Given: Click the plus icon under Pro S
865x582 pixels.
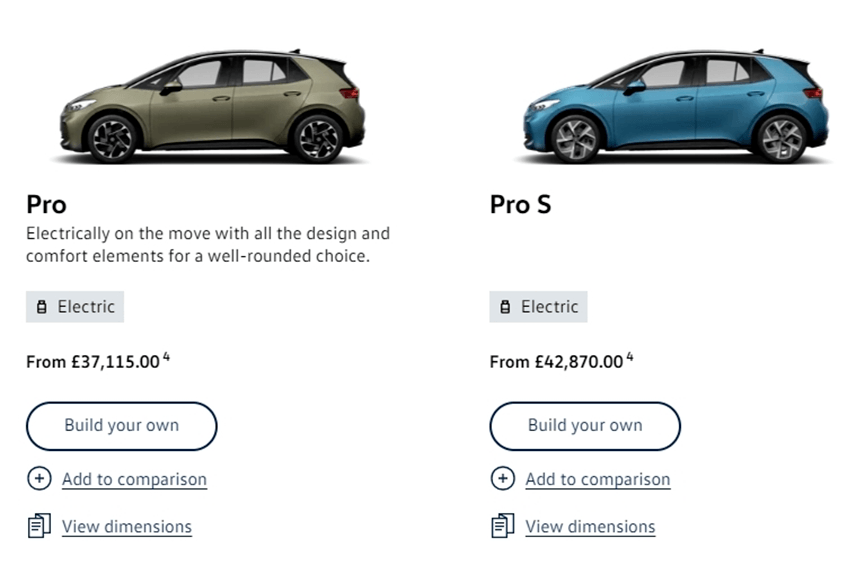Looking at the screenshot, I should pyautogui.click(x=503, y=478).
